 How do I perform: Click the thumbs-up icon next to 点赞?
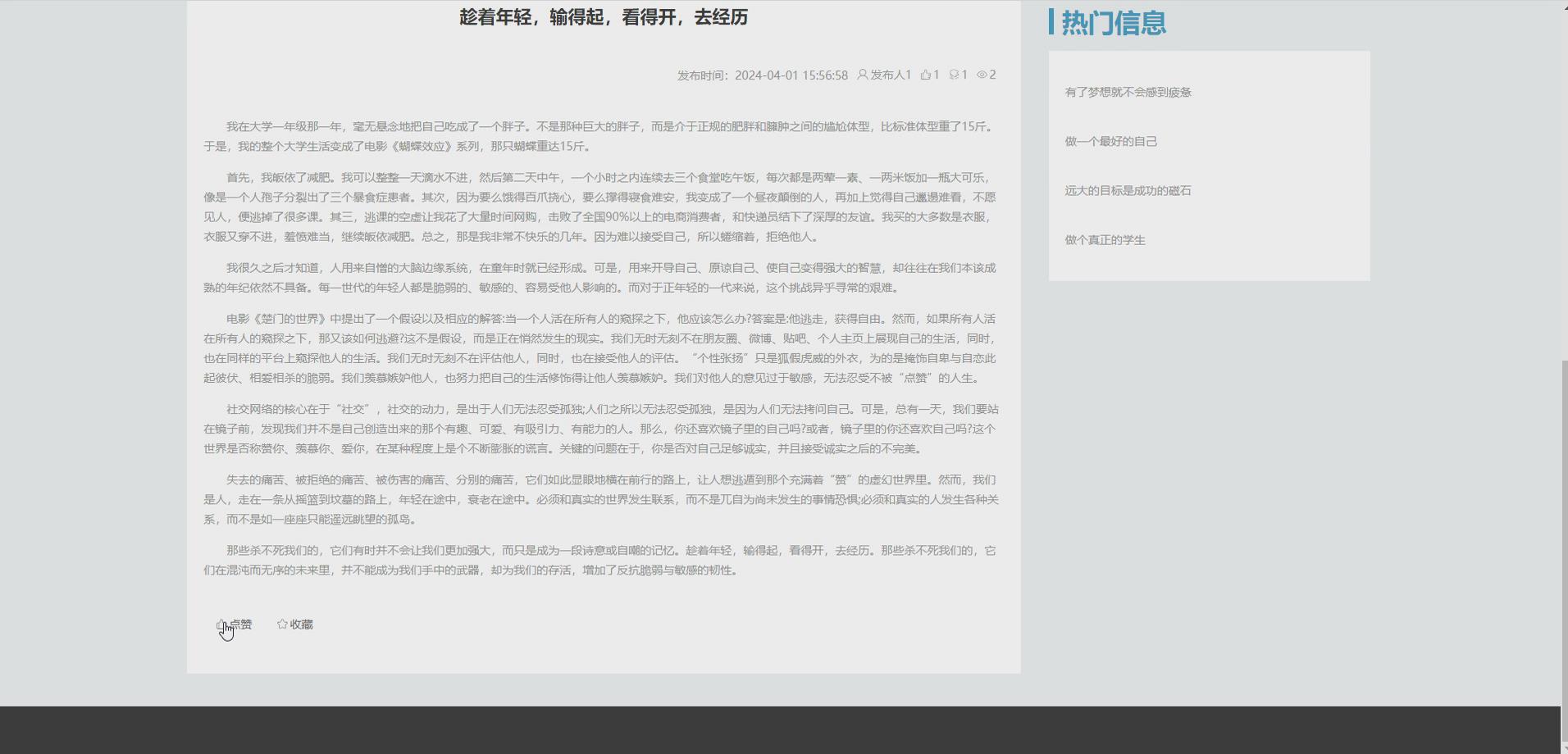pyautogui.click(x=221, y=624)
